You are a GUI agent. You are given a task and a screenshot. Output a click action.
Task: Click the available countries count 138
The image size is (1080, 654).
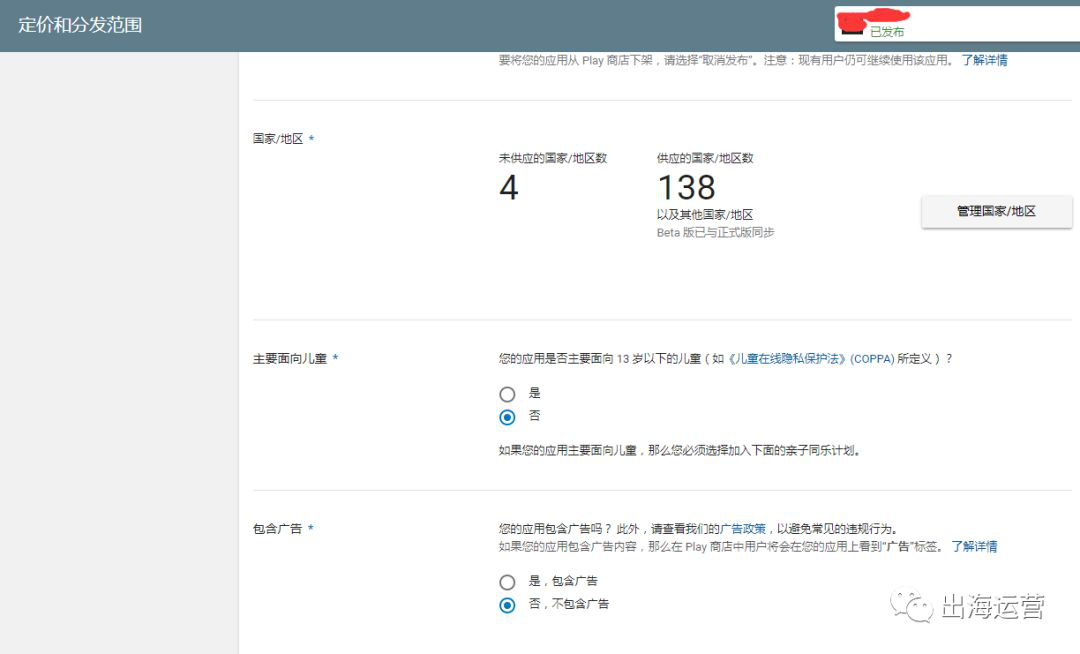click(686, 188)
